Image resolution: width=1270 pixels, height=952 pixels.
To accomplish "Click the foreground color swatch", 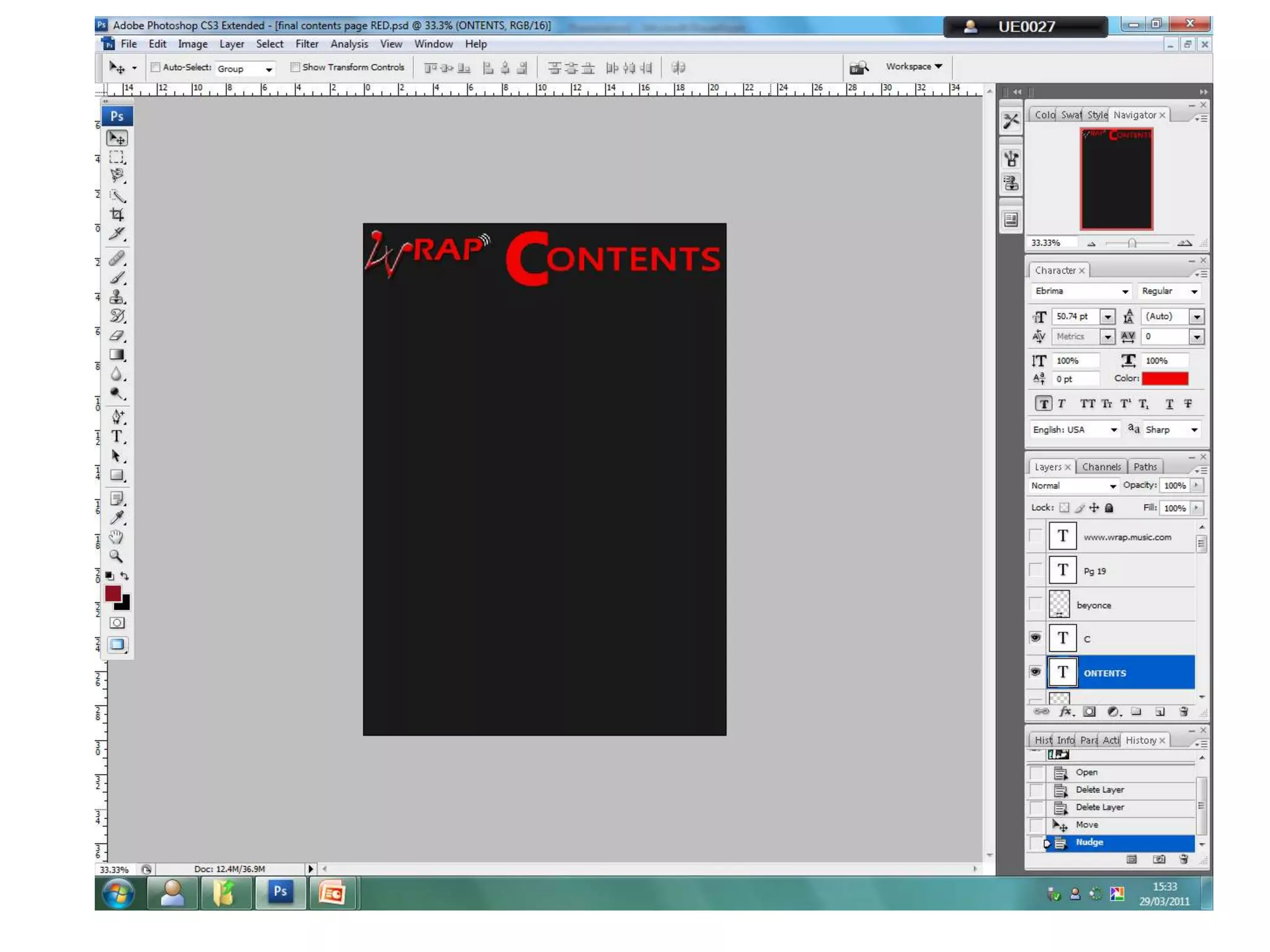I will tap(113, 594).
